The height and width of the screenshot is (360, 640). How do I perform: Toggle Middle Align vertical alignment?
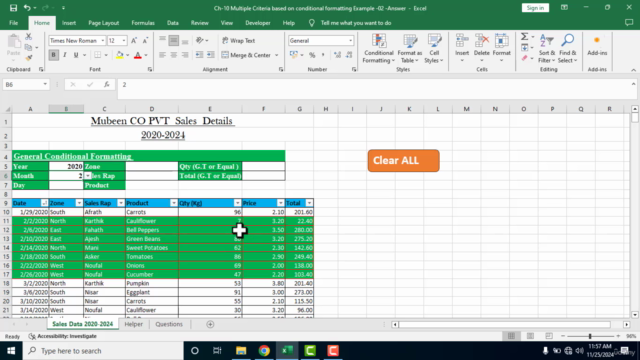[x=174, y=40]
